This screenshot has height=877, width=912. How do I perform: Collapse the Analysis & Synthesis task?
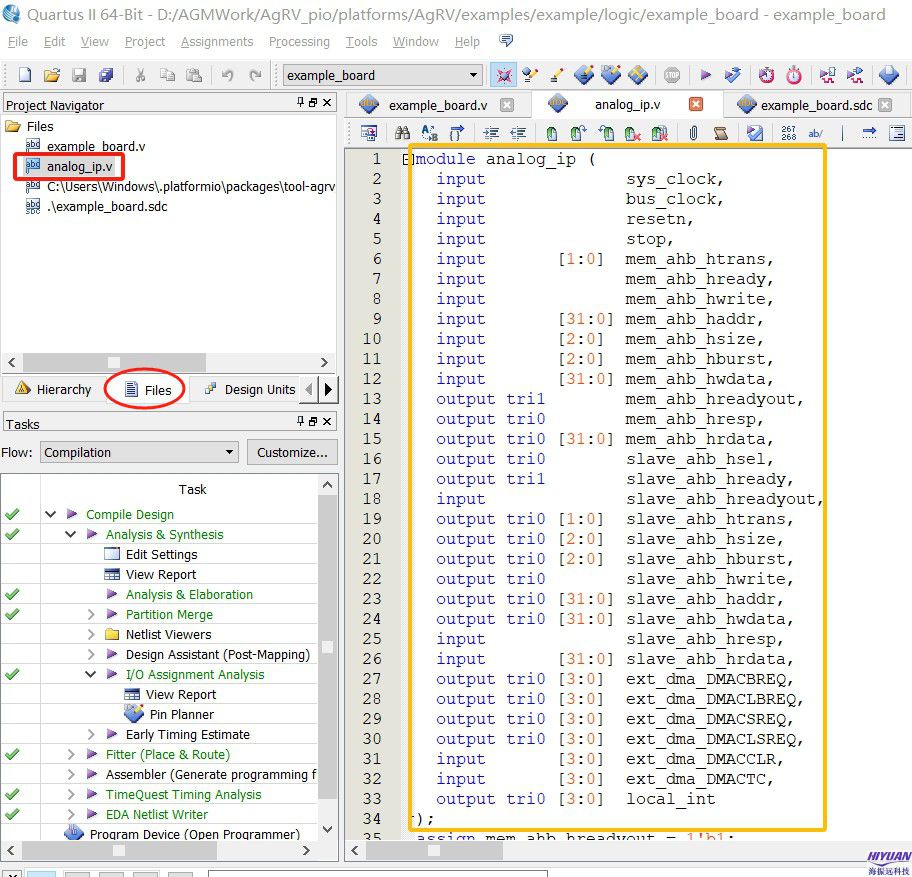point(71,534)
